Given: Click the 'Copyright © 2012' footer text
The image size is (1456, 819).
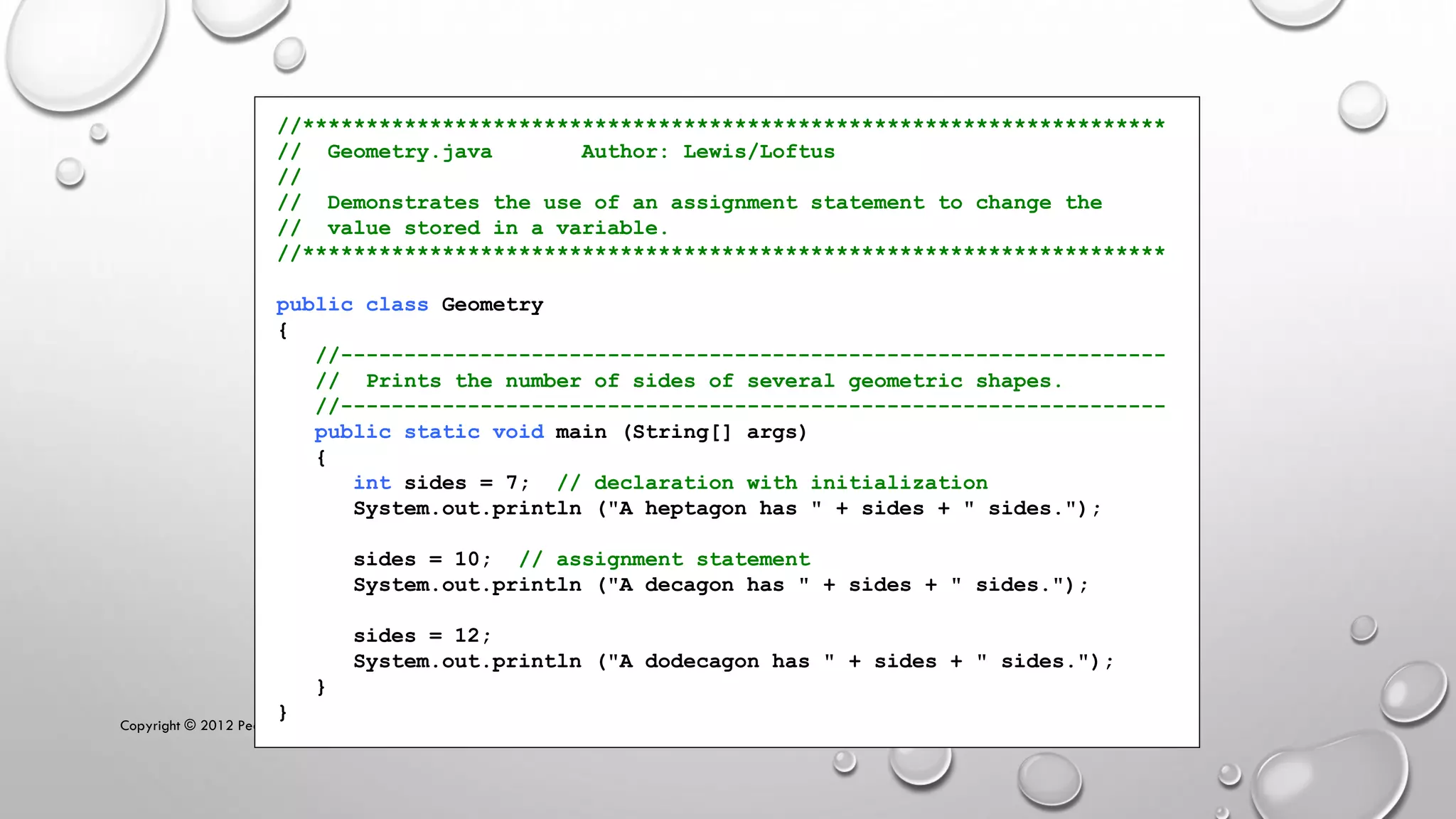Looking at the screenshot, I should (x=187, y=725).
